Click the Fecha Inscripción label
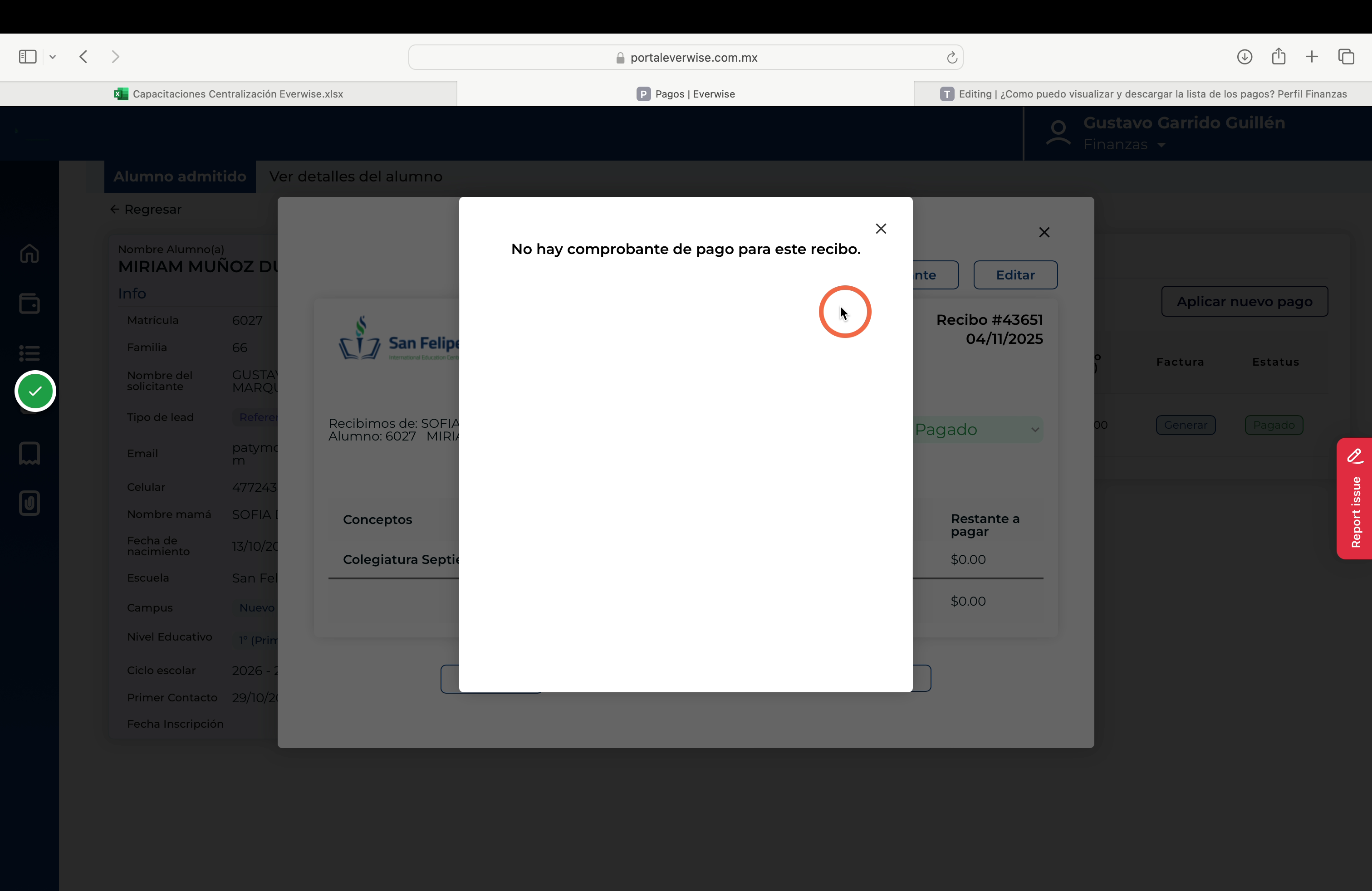The height and width of the screenshot is (891, 1372). pos(175,724)
